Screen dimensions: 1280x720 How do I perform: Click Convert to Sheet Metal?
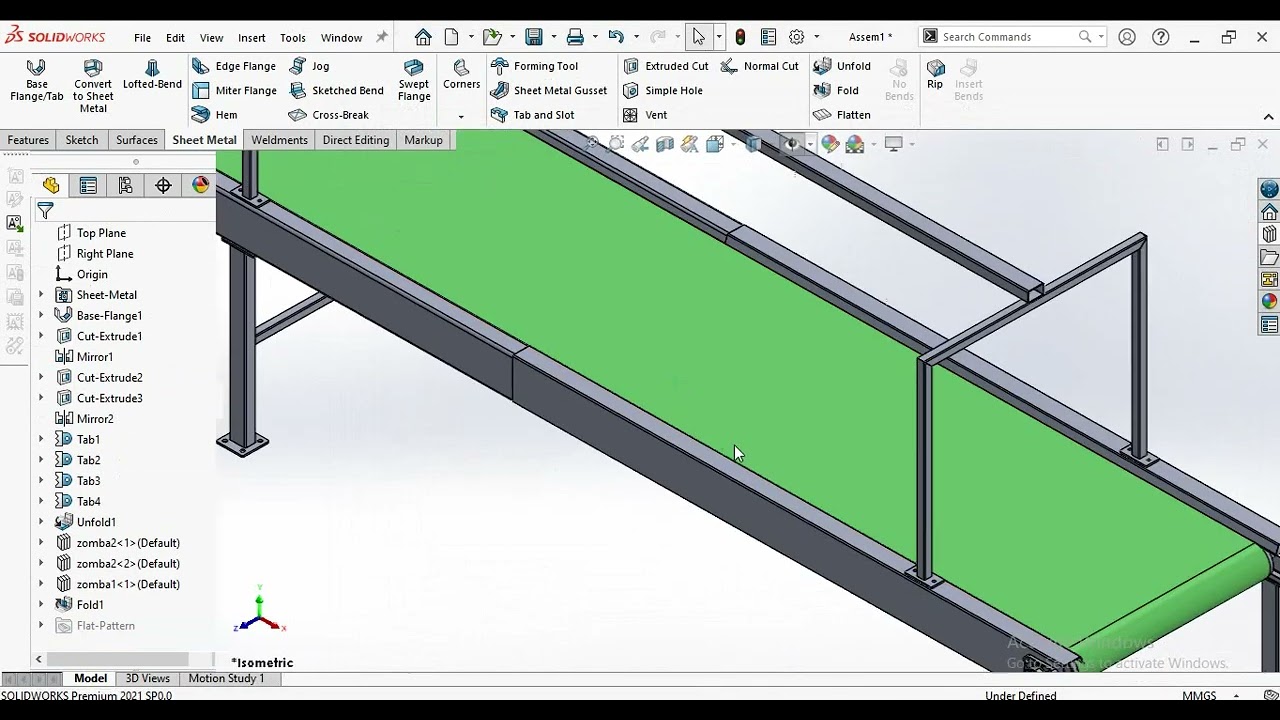tap(93, 86)
